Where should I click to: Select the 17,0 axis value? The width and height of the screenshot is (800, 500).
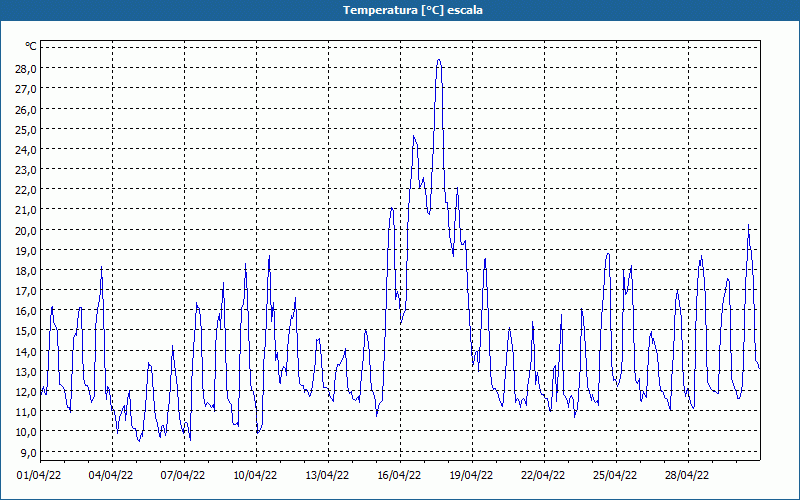pyautogui.click(x=26, y=290)
